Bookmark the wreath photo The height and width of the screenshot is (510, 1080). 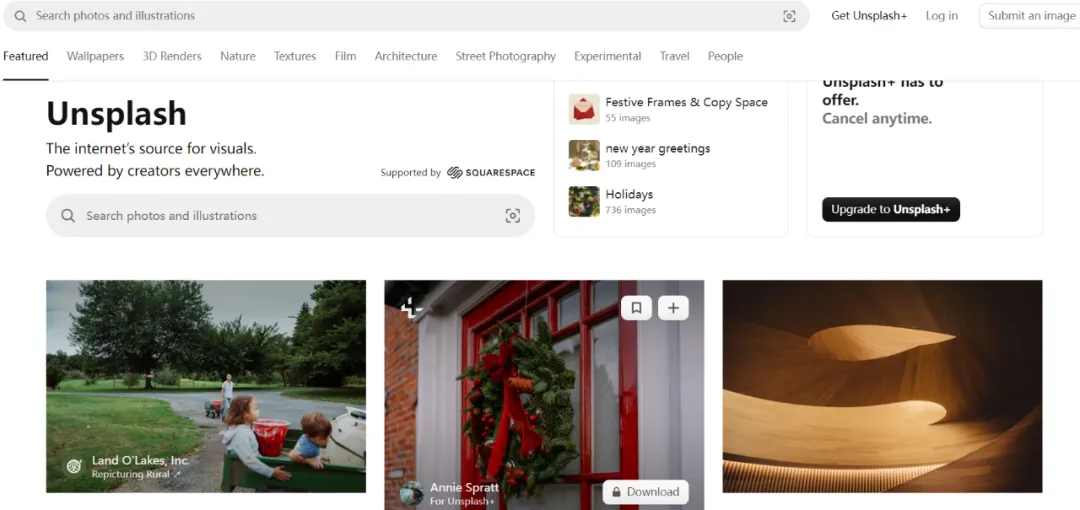pyautogui.click(x=636, y=308)
